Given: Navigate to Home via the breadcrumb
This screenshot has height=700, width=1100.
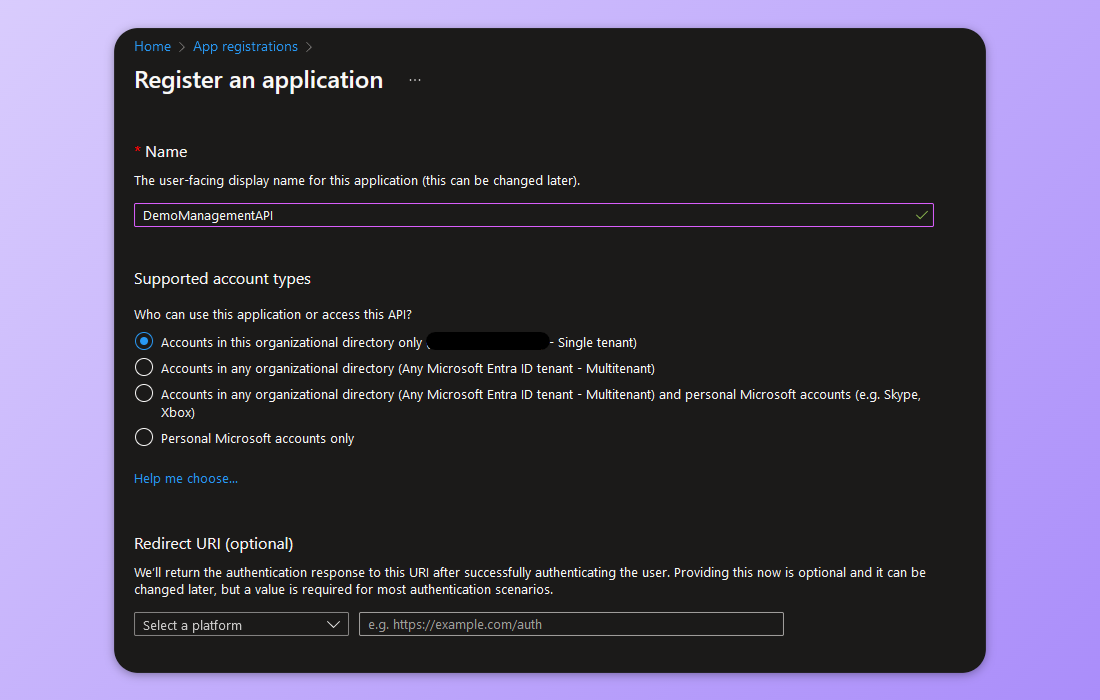Looking at the screenshot, I should (152, 46).
